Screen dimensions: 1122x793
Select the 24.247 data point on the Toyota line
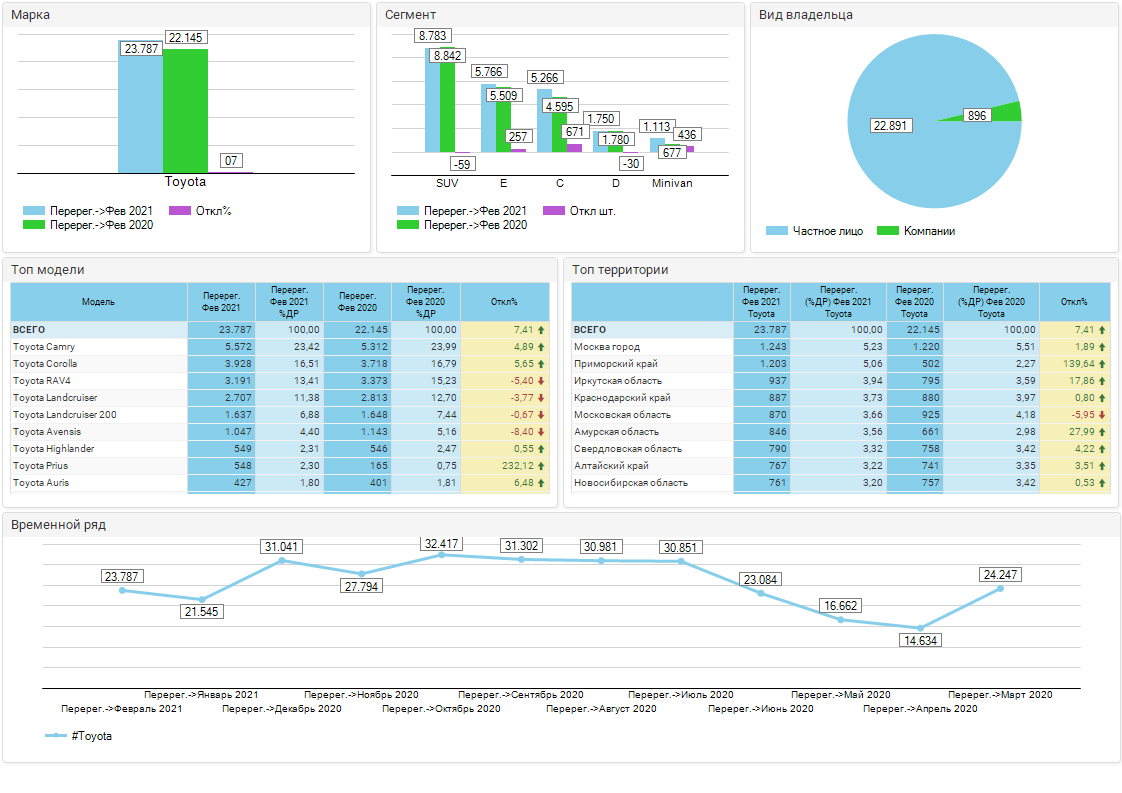coord(1000,588)
